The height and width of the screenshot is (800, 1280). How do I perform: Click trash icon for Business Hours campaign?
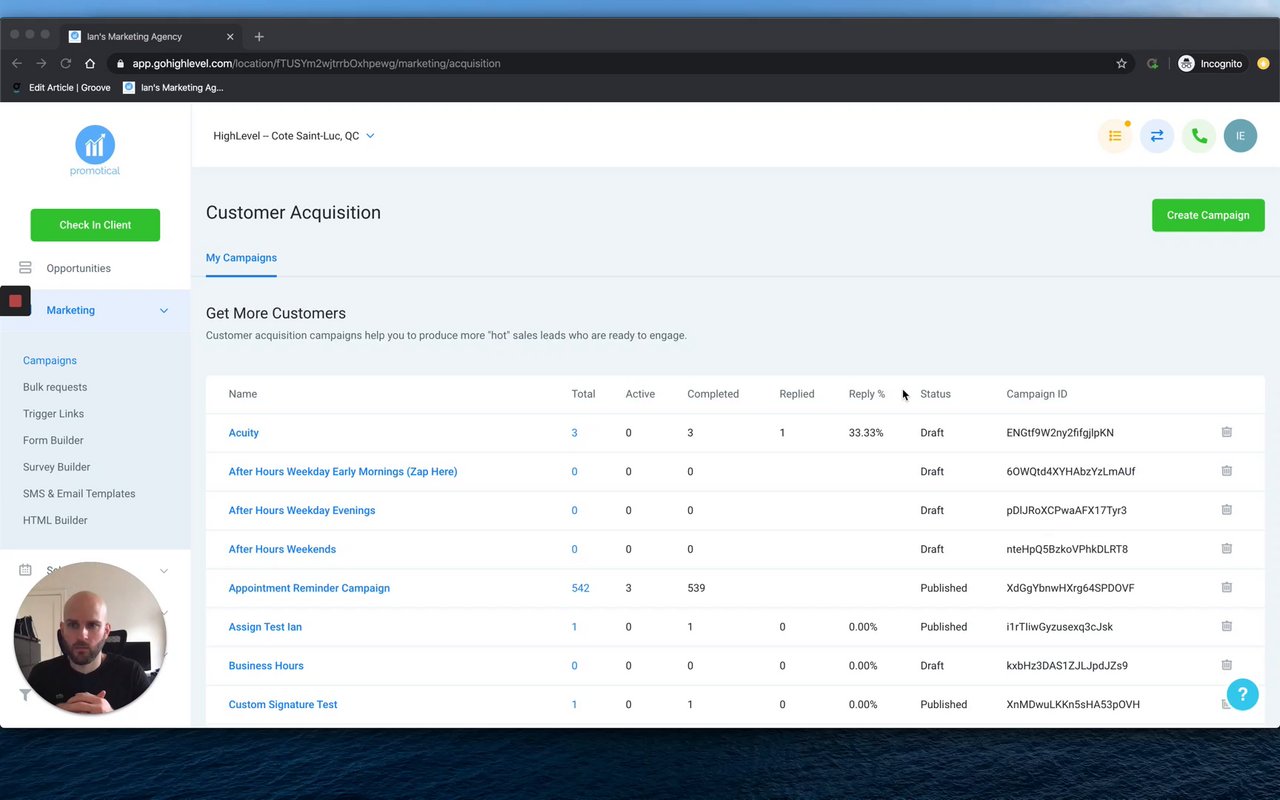[x=1227, y=665]
